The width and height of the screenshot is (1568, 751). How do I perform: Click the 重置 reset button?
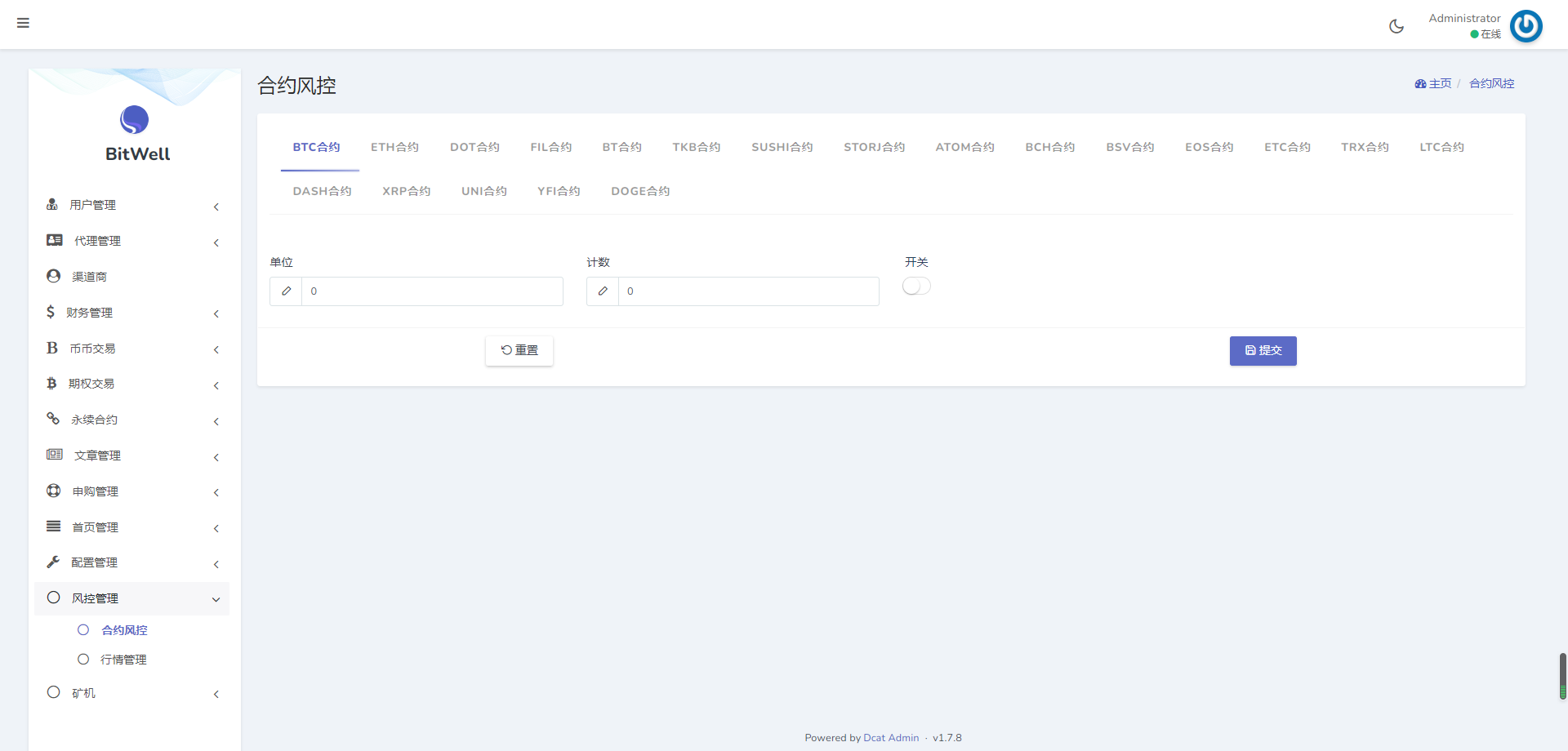click(x=519, y=350)
